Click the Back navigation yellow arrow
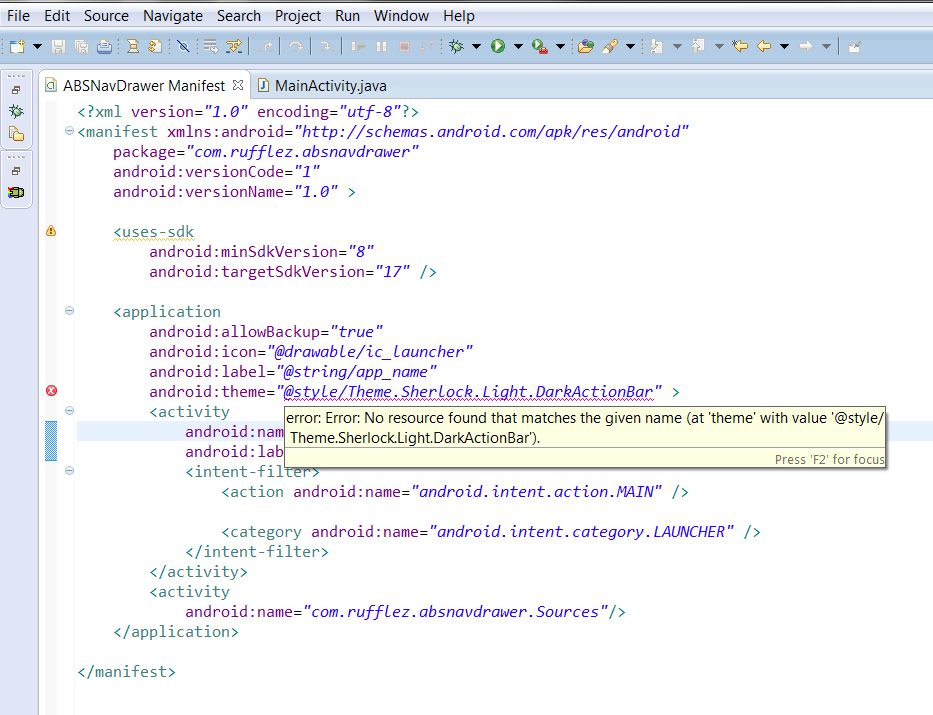 click(x=764, y=46)
